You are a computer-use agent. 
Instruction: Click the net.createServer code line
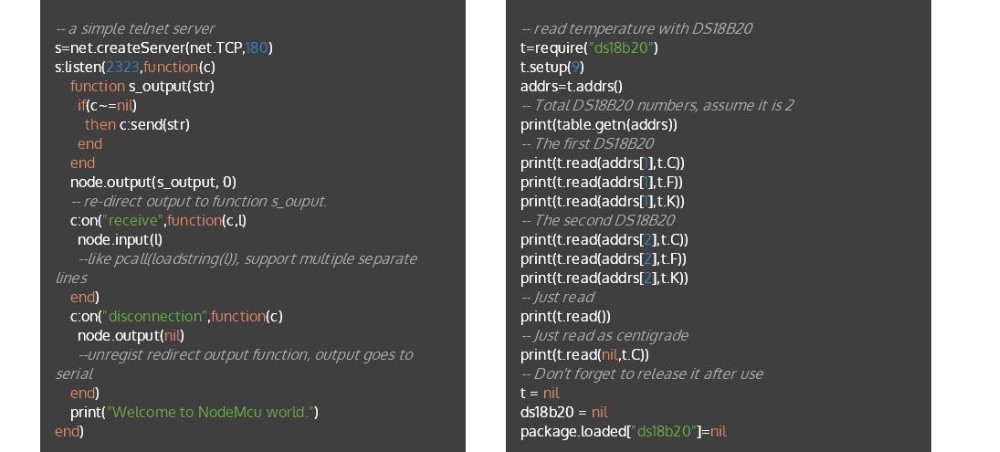click(164, 48)
